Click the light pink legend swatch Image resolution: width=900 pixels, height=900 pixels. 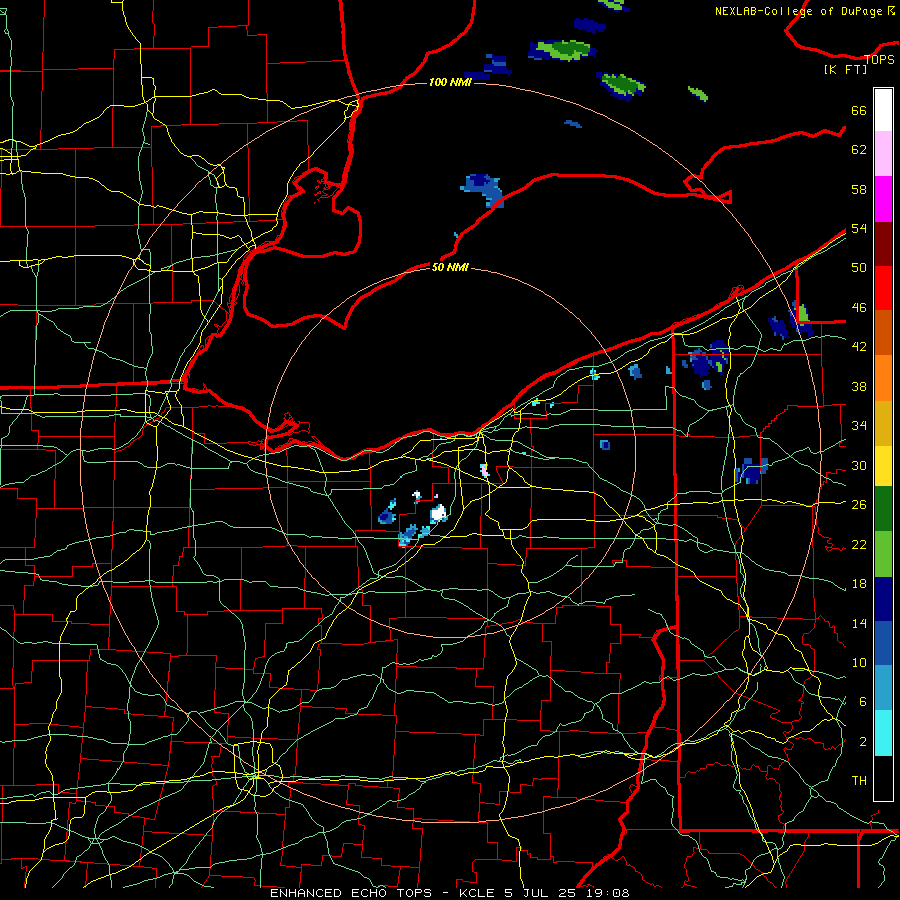pyautogui.click(x=883, y=153)
